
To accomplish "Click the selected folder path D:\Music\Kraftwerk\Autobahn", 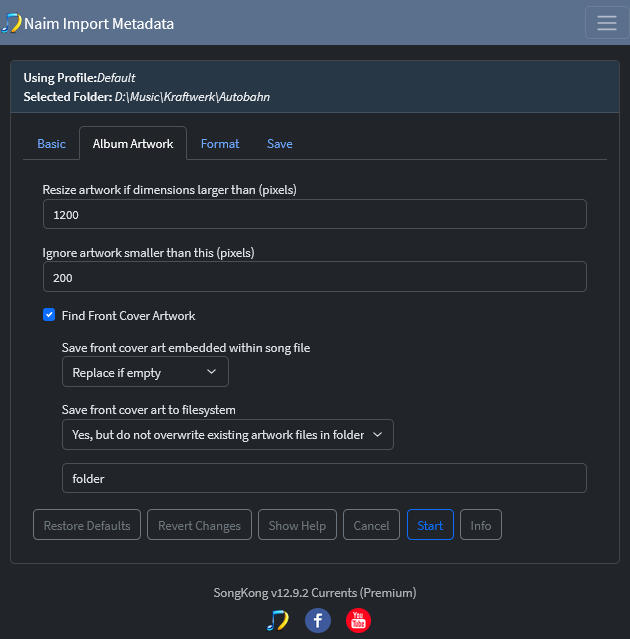I will click(192, 97).
